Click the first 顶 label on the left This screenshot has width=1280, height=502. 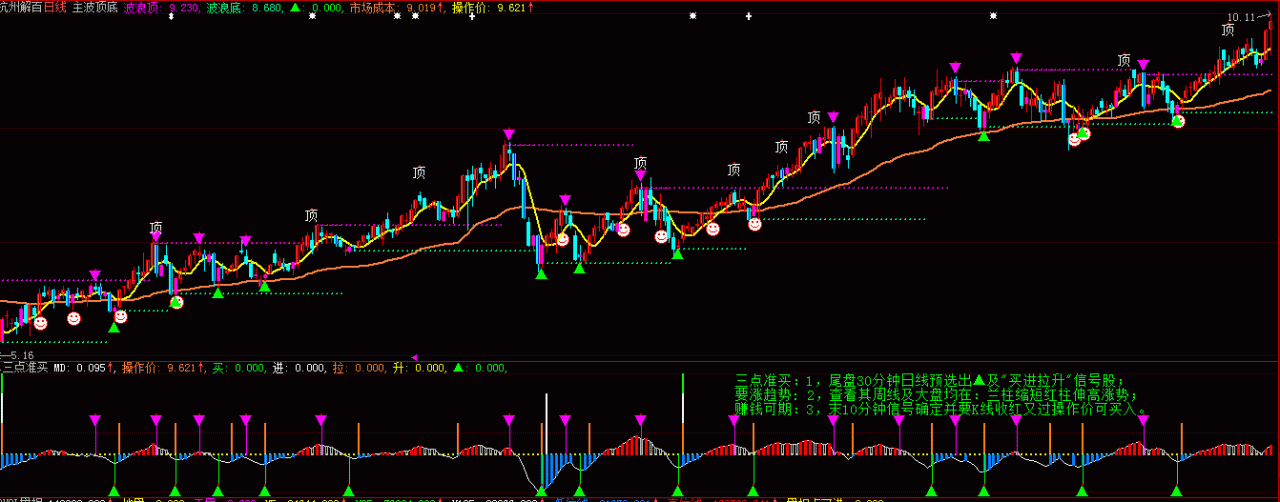[156, 227]
